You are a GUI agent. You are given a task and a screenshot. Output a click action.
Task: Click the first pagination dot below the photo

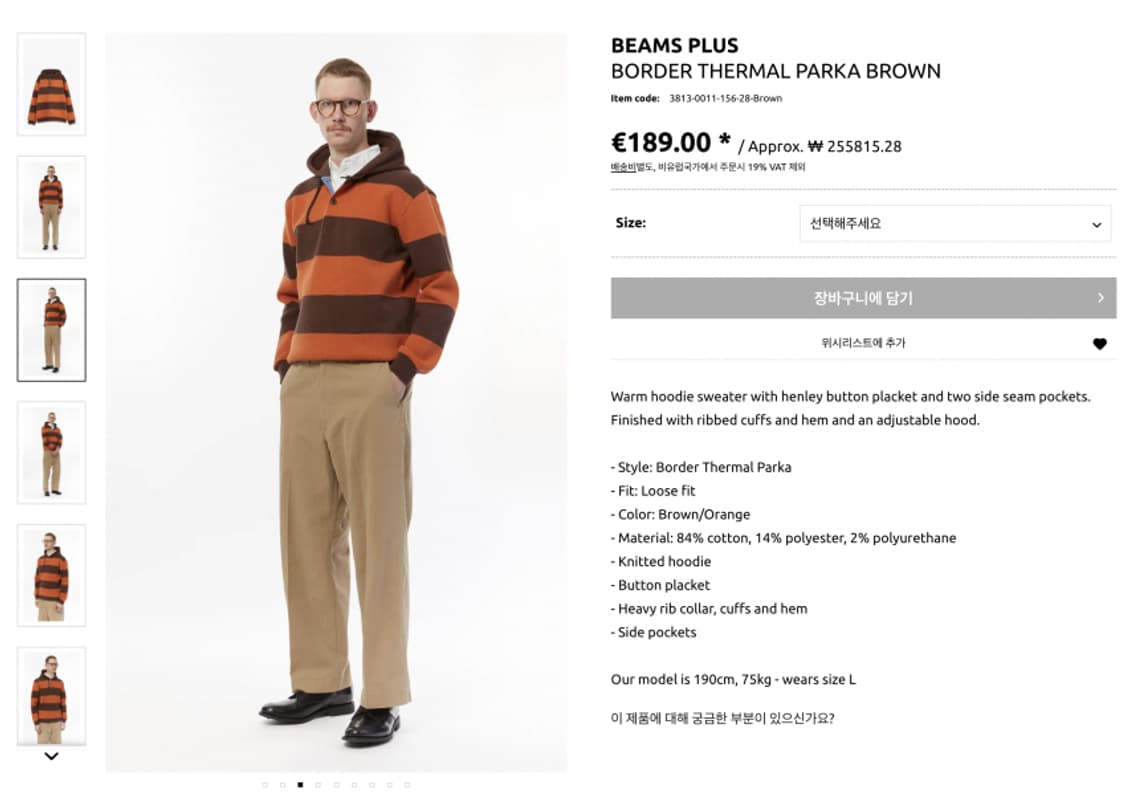tap(263, 786)
